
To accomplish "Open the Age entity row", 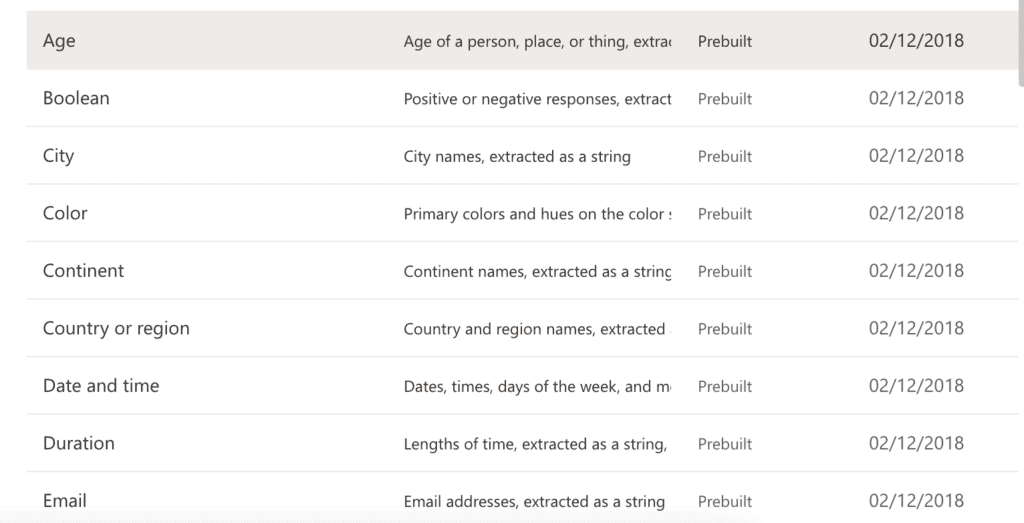I will click(522, 40).
